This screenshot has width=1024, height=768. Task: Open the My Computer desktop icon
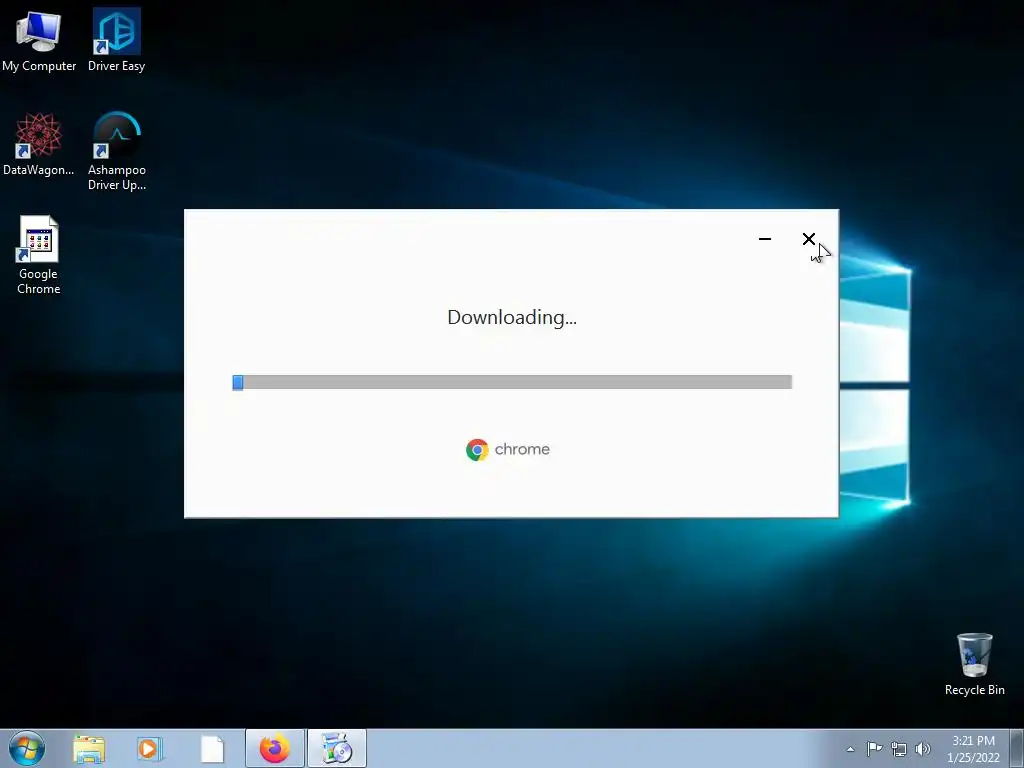39,40
